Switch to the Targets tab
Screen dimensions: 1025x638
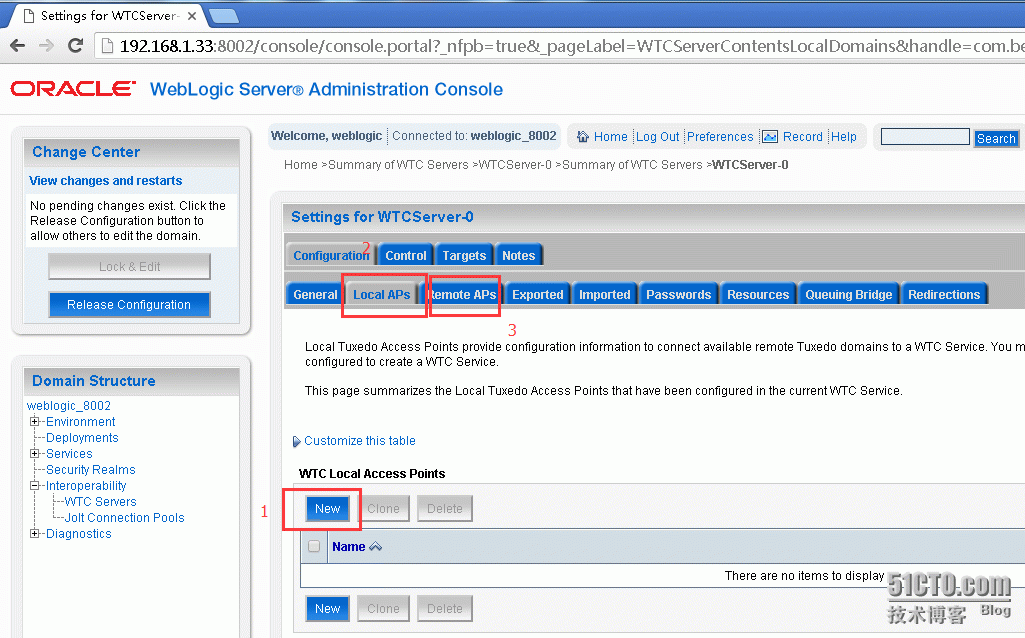(x=464, y=256)
